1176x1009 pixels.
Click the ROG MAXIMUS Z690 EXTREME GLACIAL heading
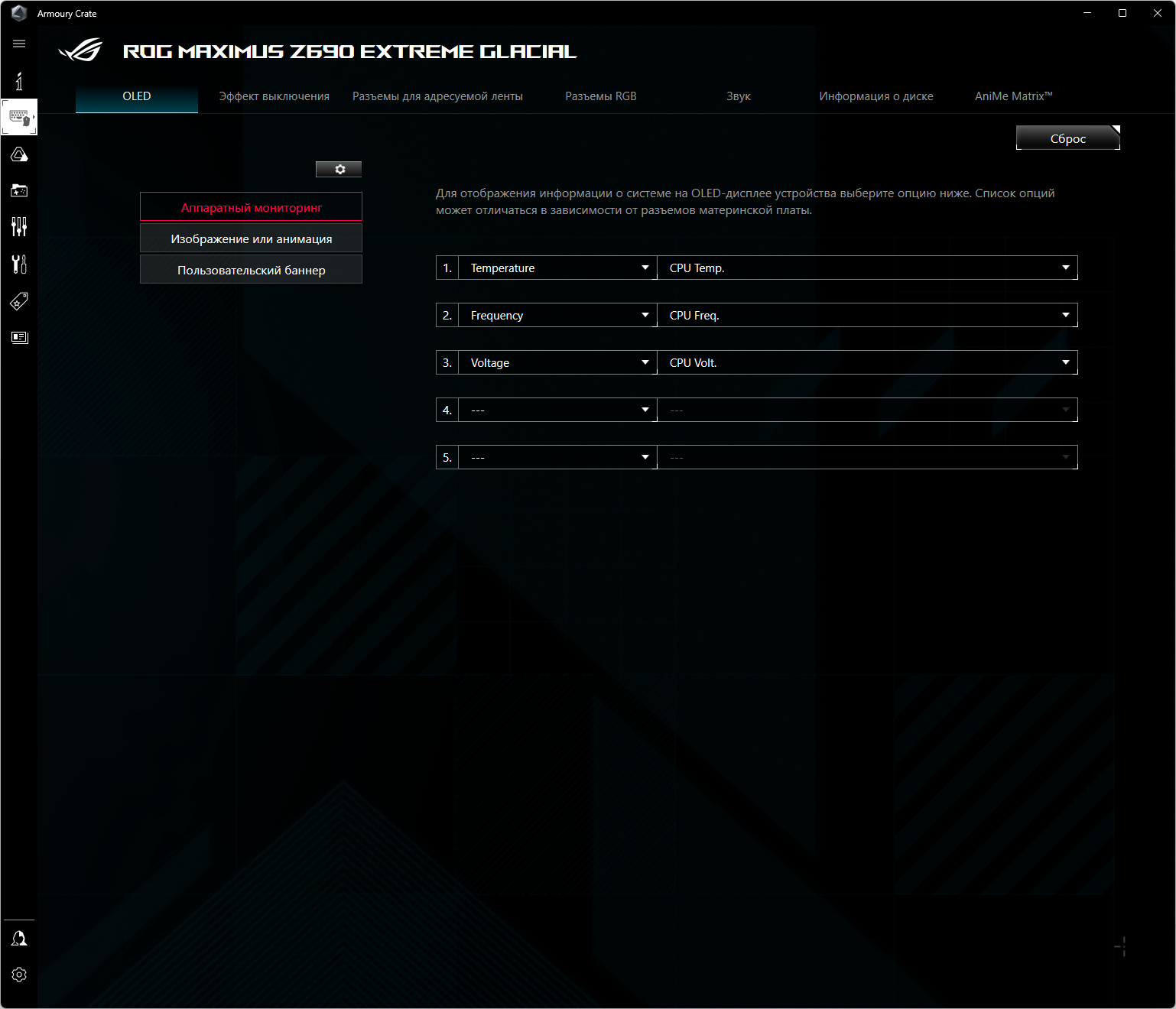[x=349, y=51]
